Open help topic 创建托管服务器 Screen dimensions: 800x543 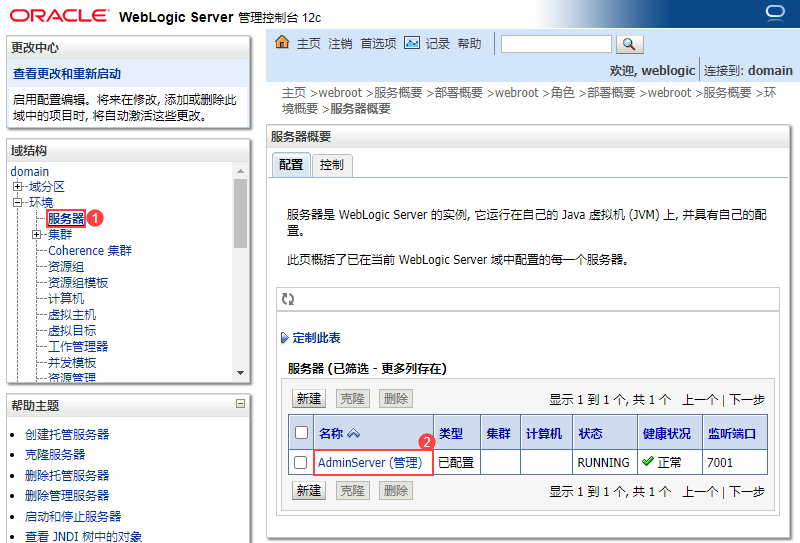pyautogui.click(x=67, y=434)
